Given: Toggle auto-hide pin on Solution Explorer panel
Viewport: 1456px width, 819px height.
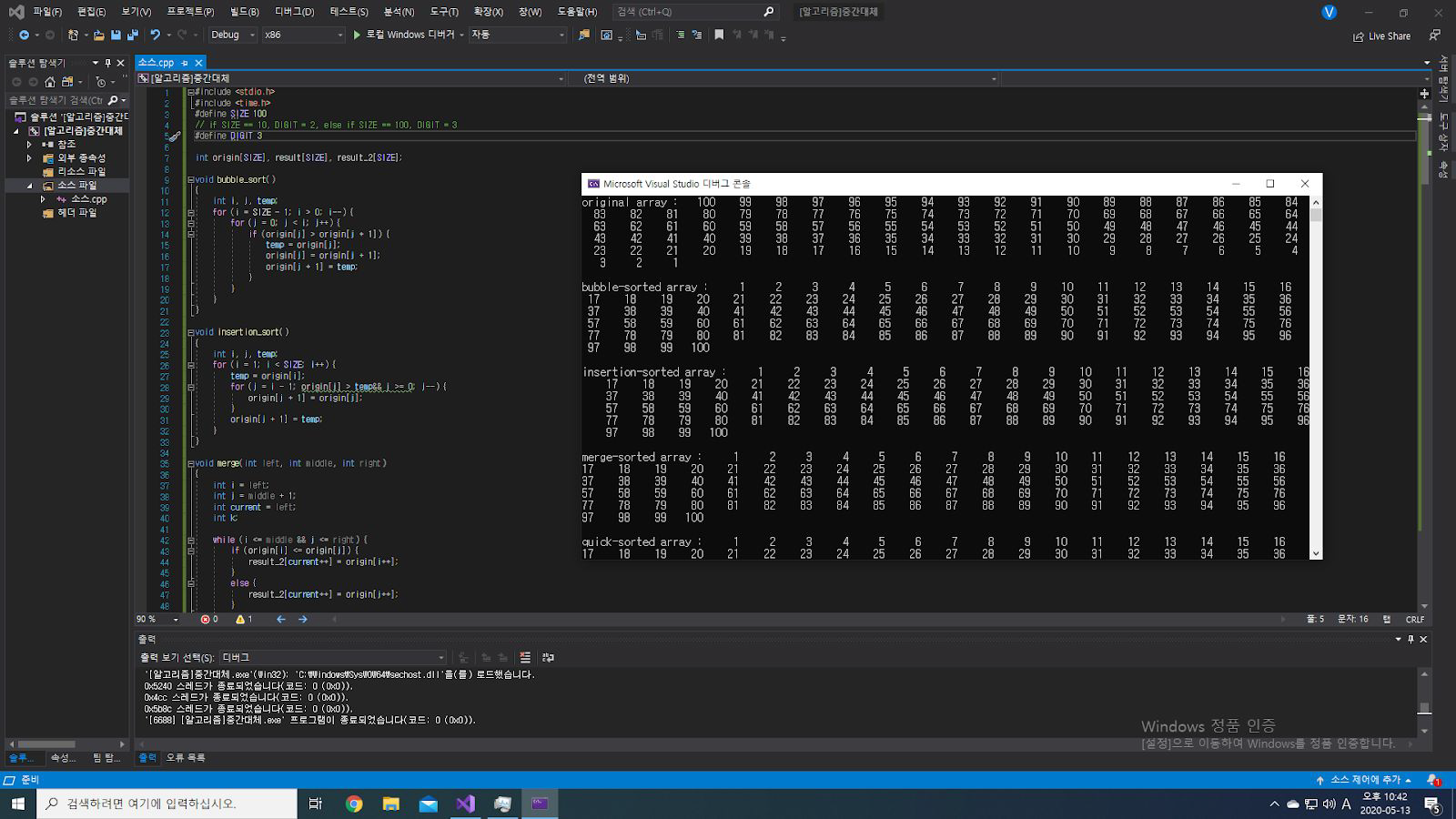Looking at the screenshot, I should (x=107, y=63).
